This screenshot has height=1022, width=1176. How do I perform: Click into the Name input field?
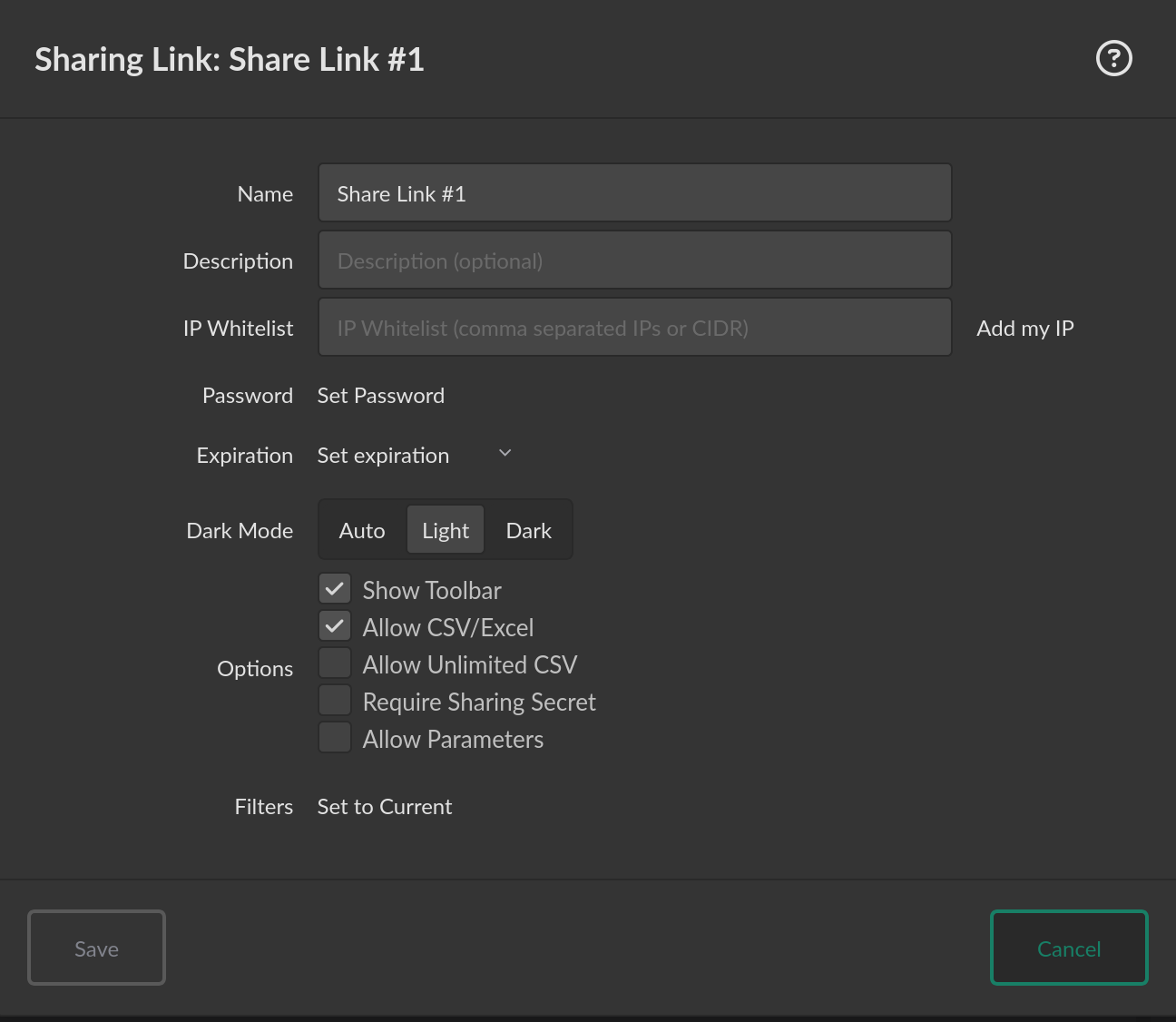point(634,193)
